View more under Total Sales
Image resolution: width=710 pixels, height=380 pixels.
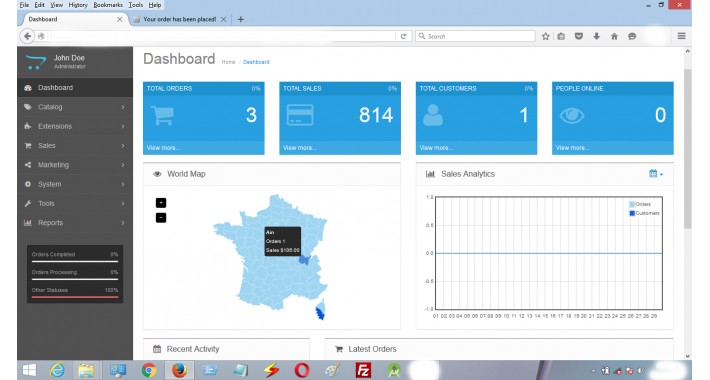pos(299,148)
